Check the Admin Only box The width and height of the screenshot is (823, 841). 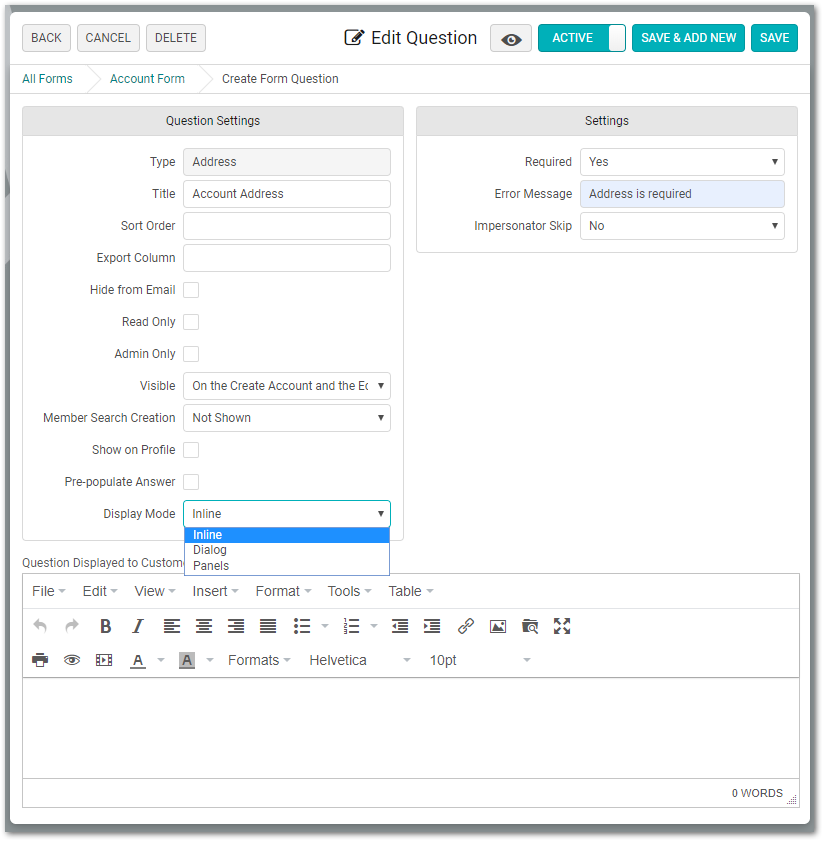point(191,354)
